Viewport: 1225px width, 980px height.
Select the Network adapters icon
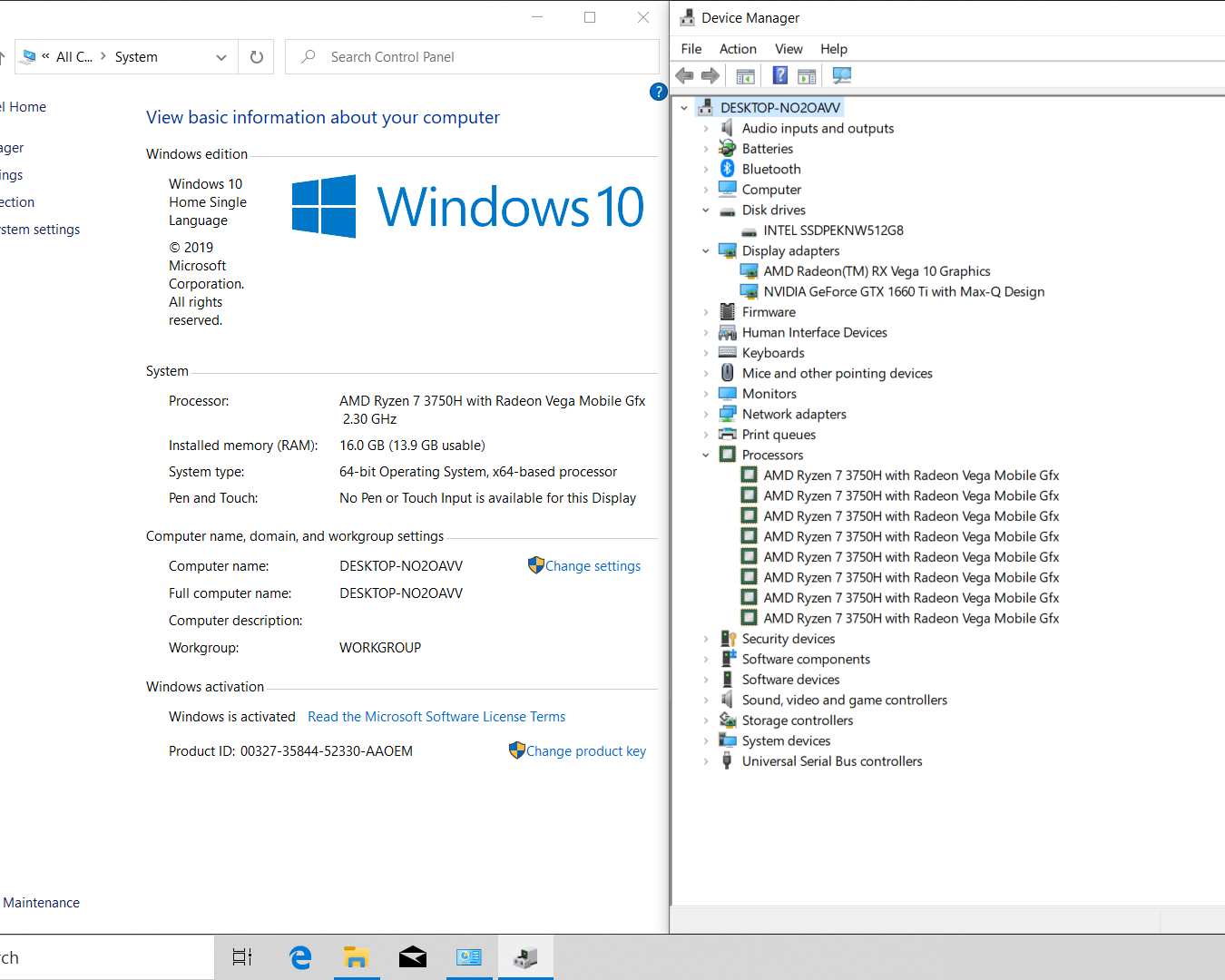pyautogui.click(x=727, y=414)
